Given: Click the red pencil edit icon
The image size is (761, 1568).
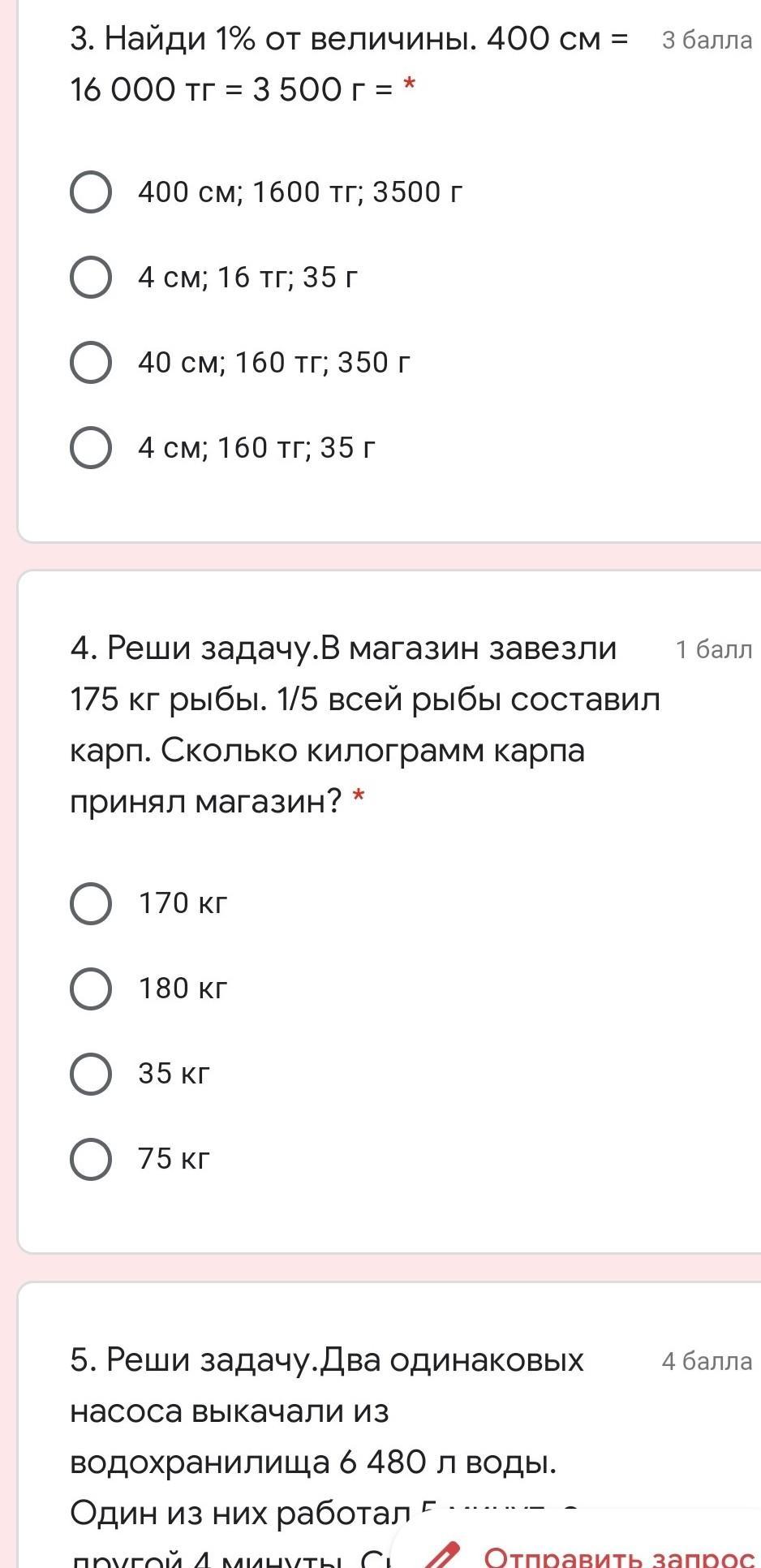Looking at the screenshot, I should (x=445, y=1556).
